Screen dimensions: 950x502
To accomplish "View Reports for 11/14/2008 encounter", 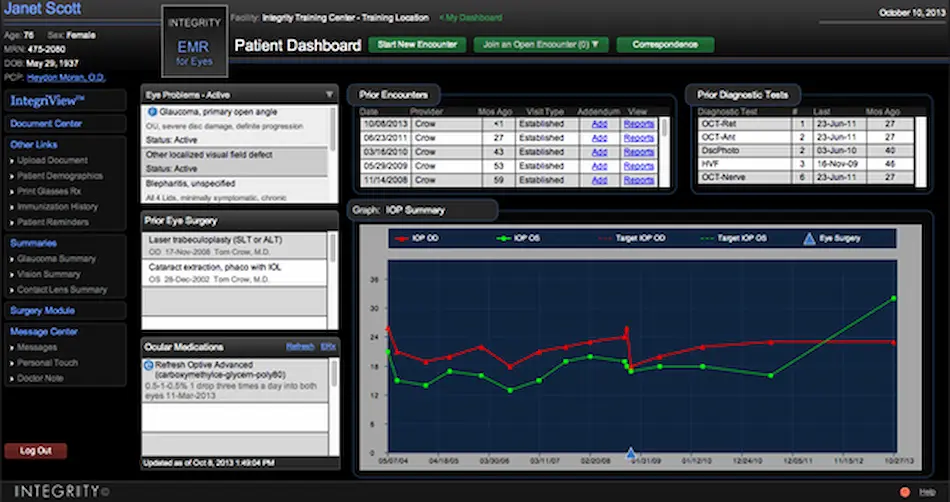I will click(x=639, y=180).
